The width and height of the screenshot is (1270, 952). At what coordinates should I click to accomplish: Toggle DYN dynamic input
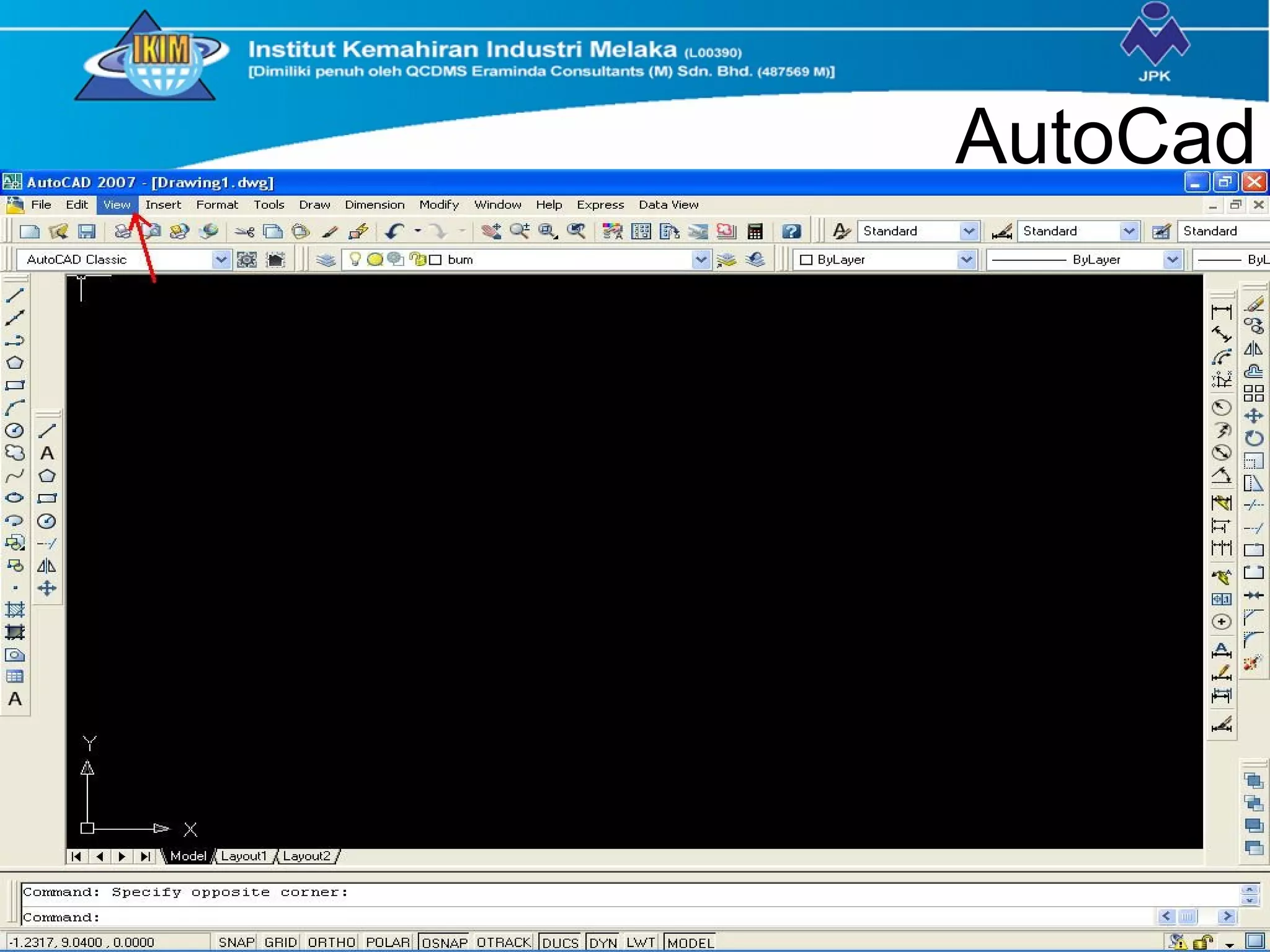(x=603, y=943)
